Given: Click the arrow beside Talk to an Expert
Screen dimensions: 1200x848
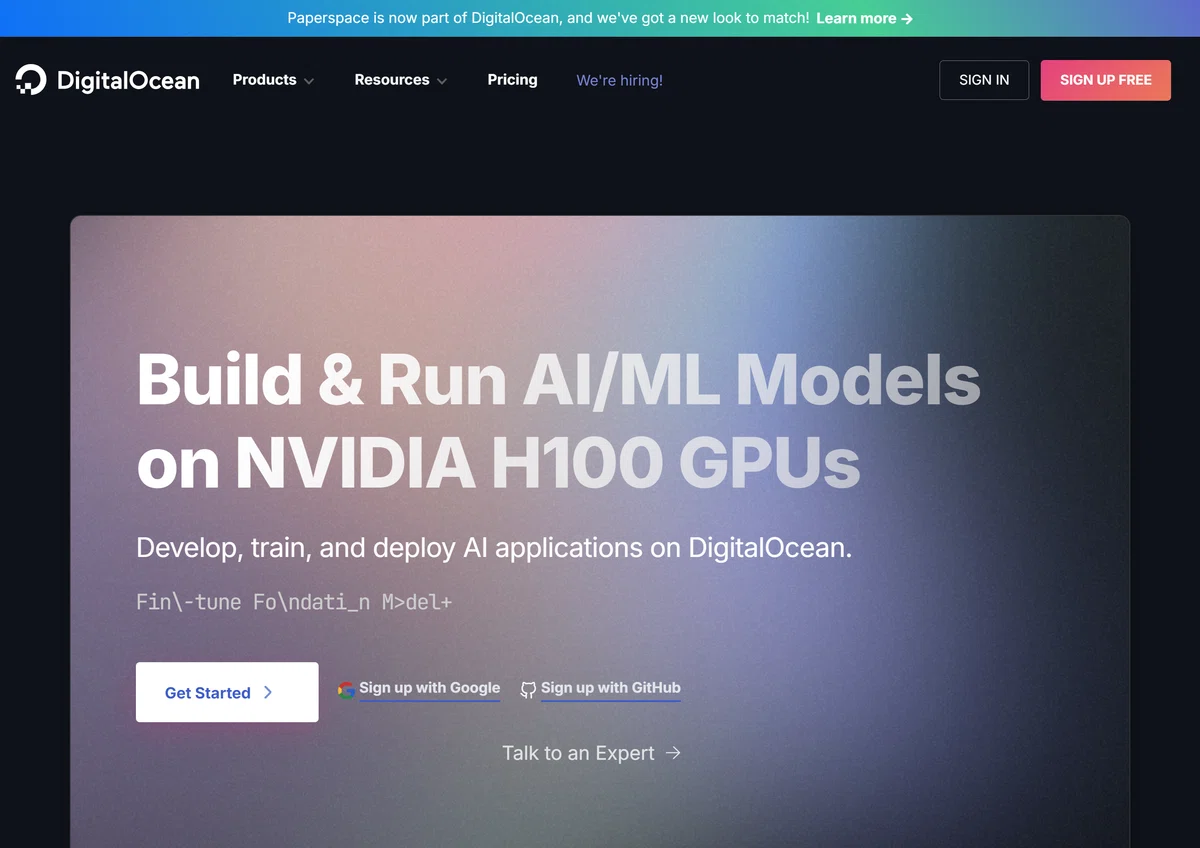Looking at the screenshot, I should pos(673,753).
